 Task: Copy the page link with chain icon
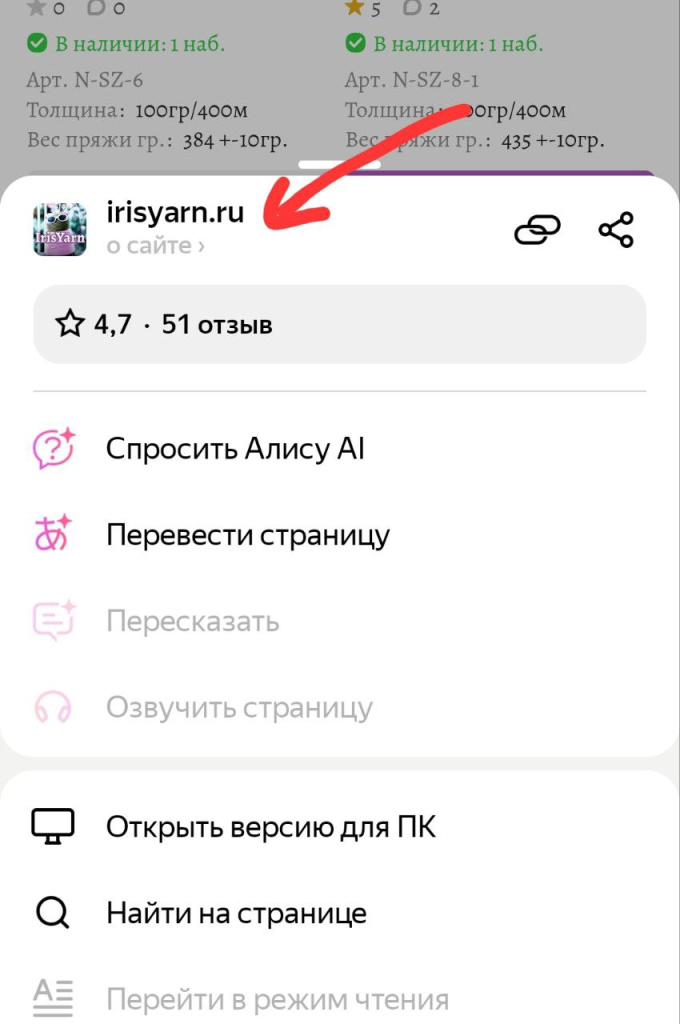[x=537, y=230]
